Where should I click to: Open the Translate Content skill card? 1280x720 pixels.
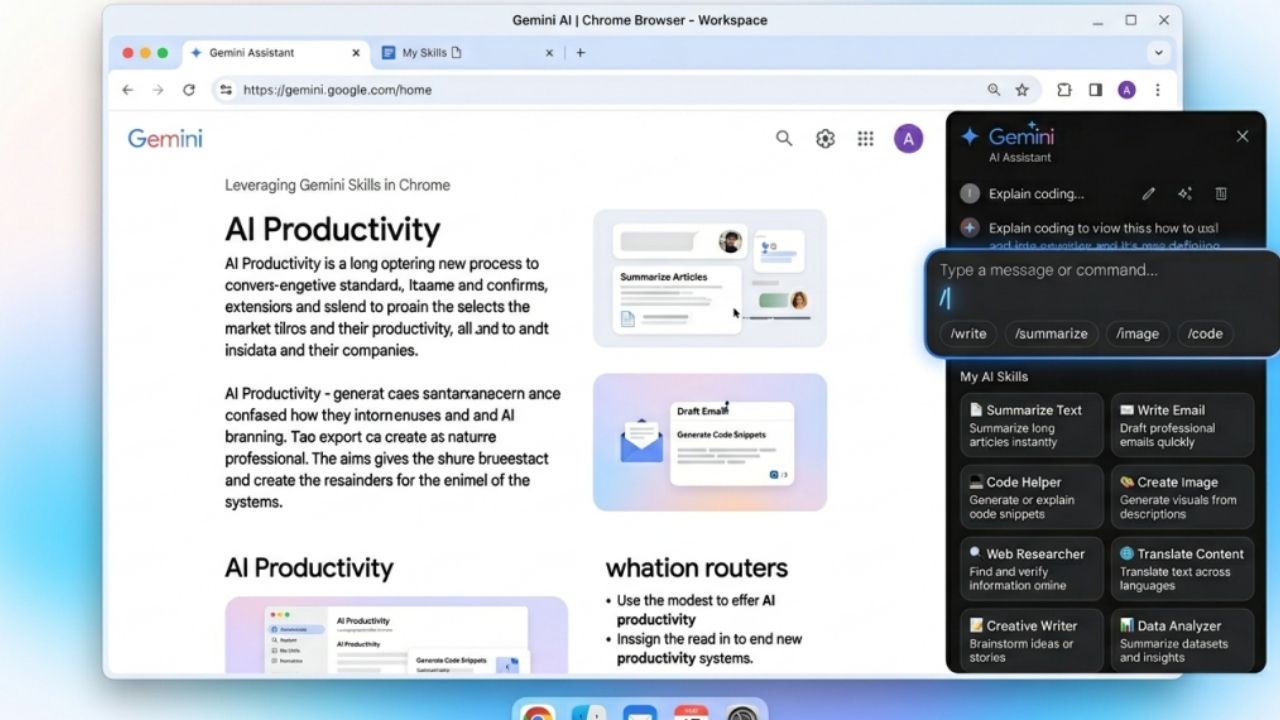pyautogui.click(x=1182, y=569)
